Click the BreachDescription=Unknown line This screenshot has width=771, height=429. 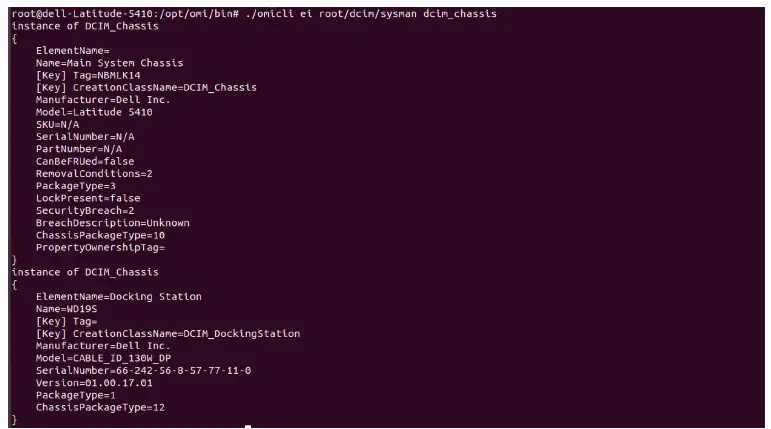(x=112, y=223)
